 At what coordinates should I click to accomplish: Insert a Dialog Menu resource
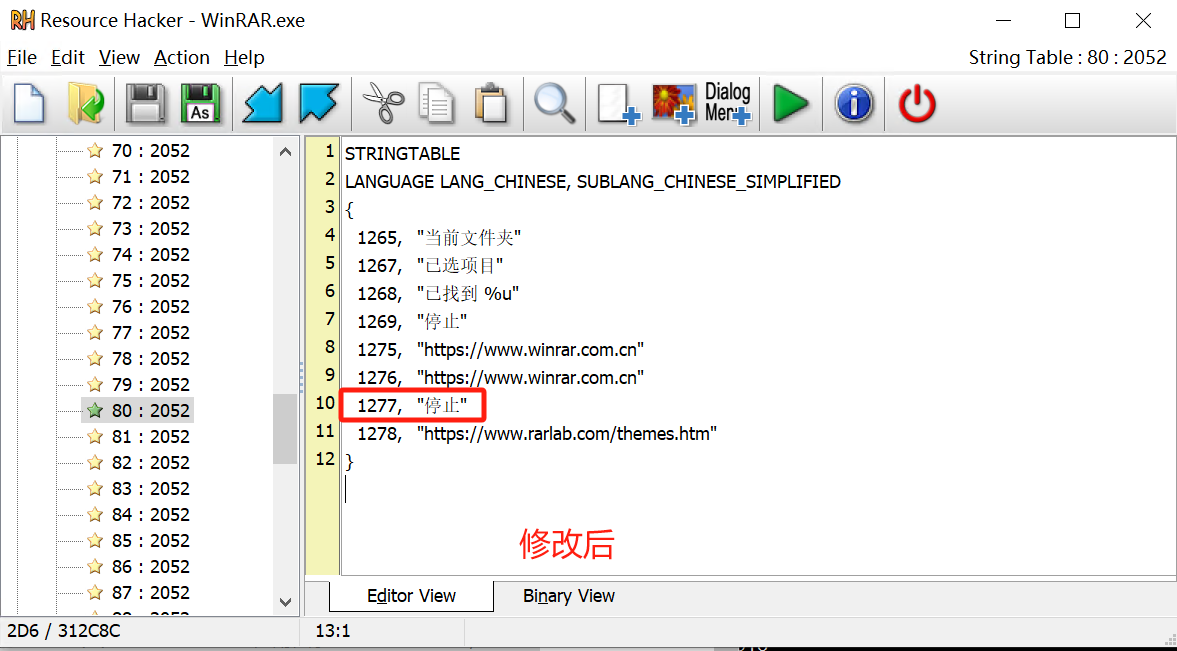coord(728,103)
